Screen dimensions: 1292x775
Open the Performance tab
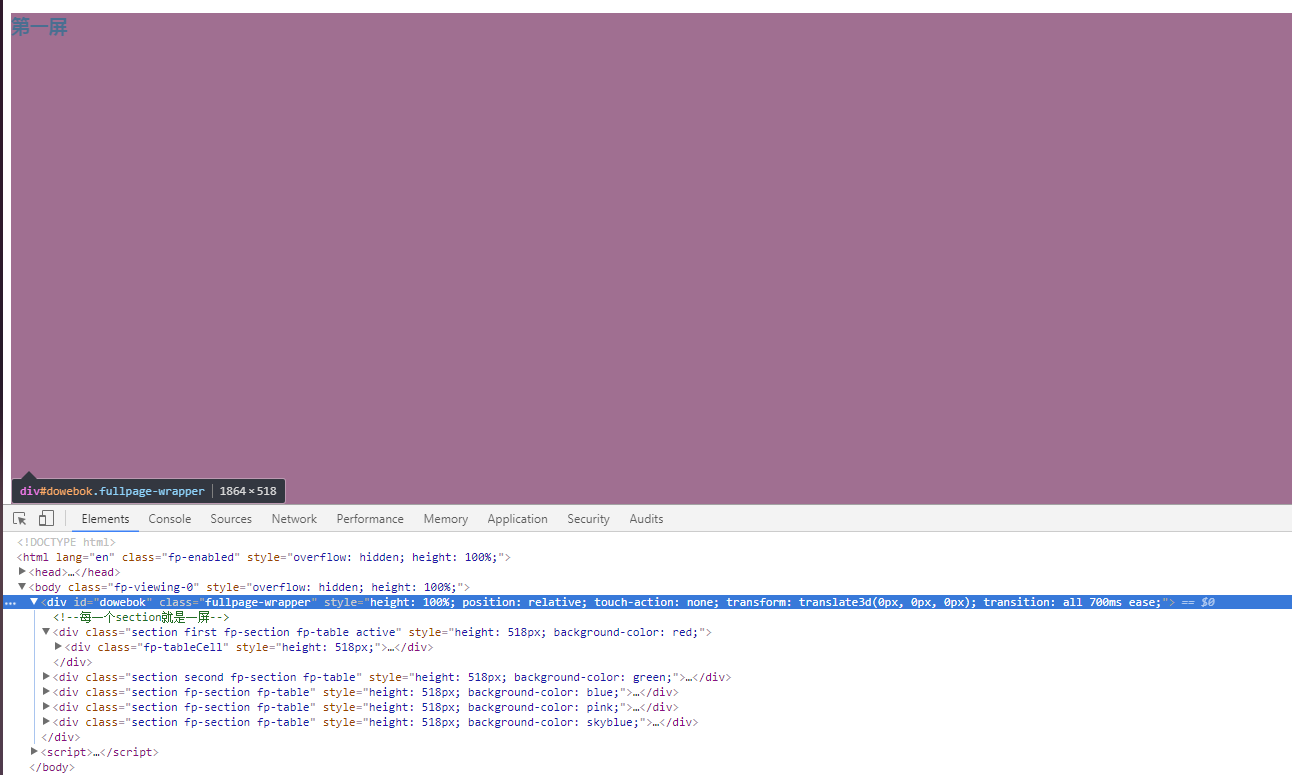[x=370, y=519]
